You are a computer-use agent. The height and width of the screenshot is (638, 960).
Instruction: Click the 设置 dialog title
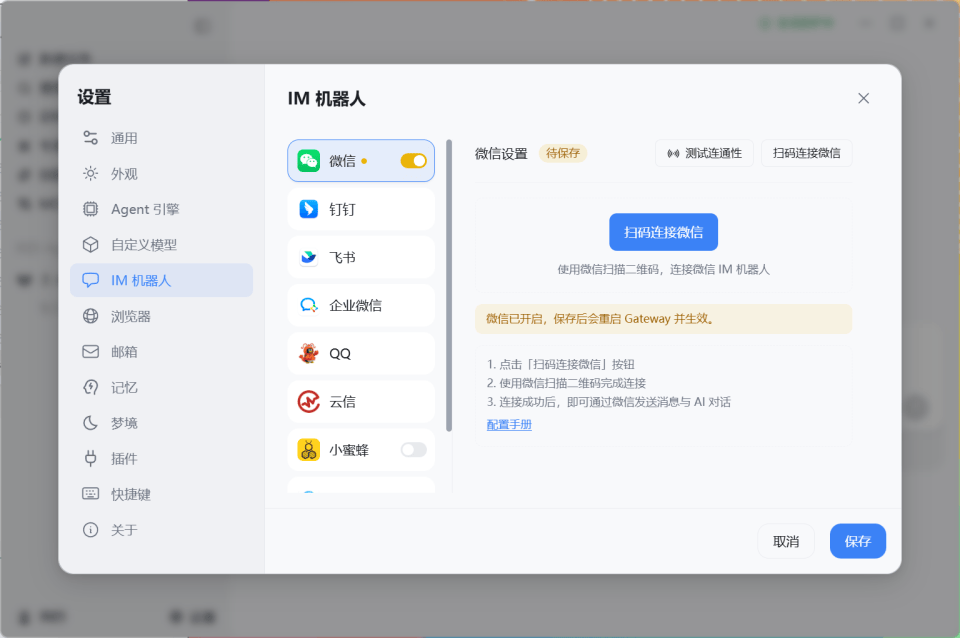[94, 97]
